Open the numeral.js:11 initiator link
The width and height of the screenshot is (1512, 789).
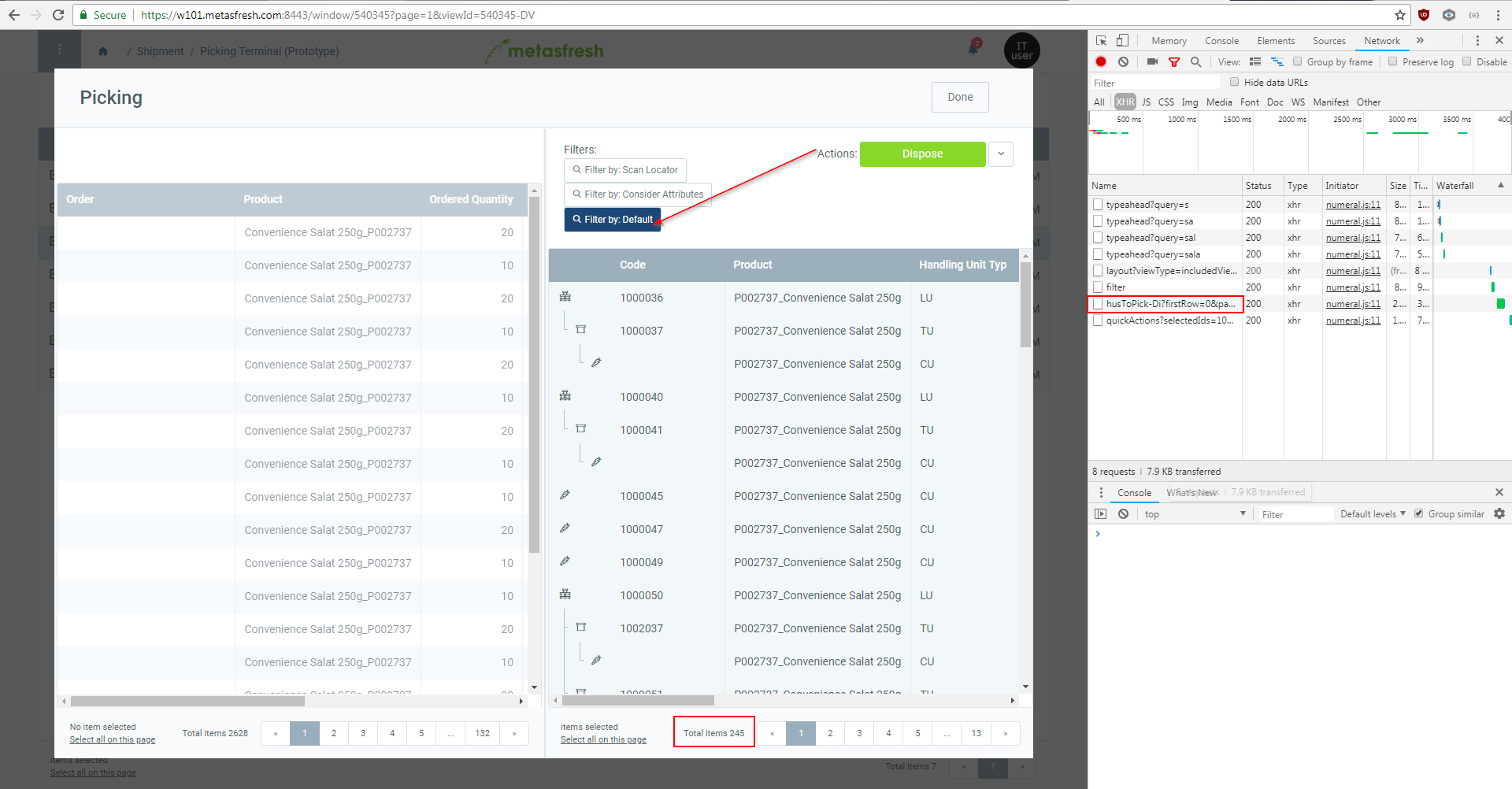point(1352,304)
